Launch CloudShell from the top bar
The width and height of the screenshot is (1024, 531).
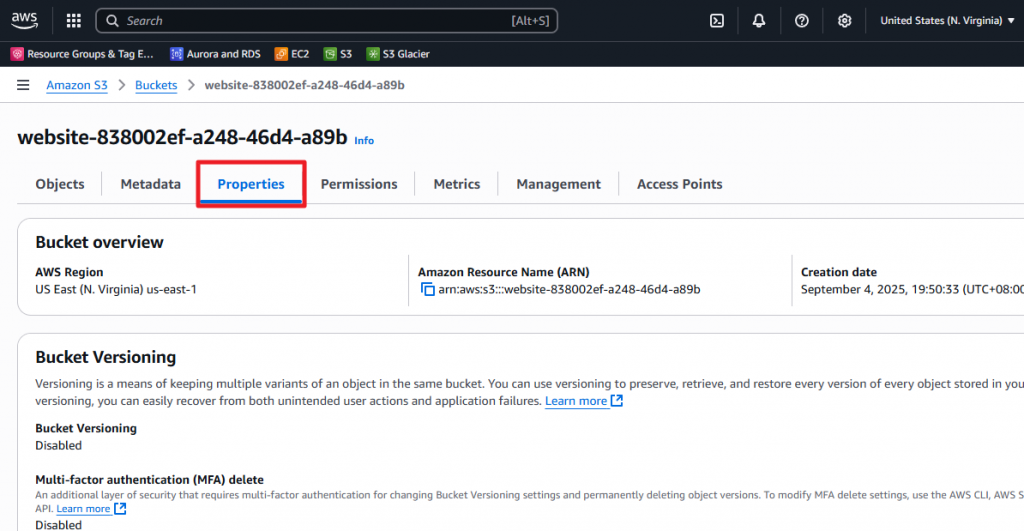716,20
